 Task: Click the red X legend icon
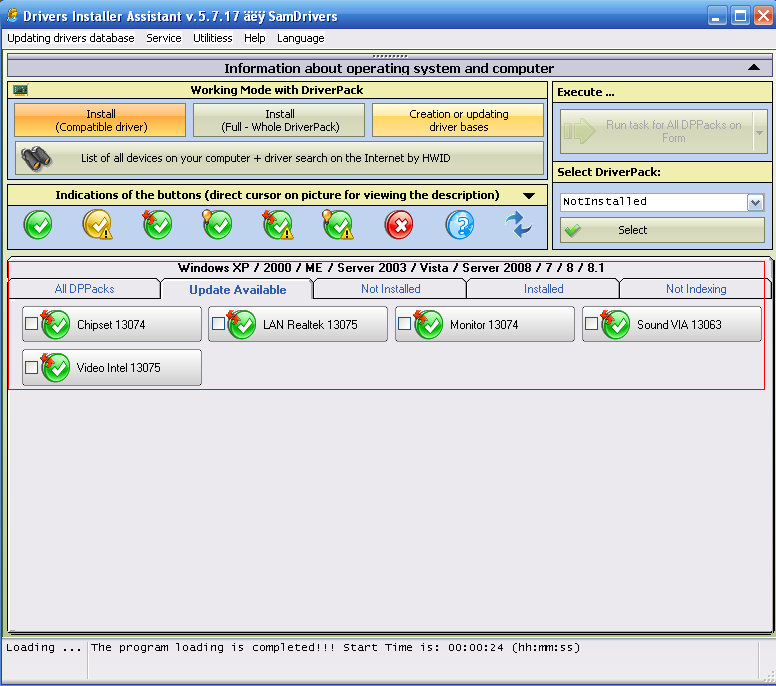tap(399, 225)
